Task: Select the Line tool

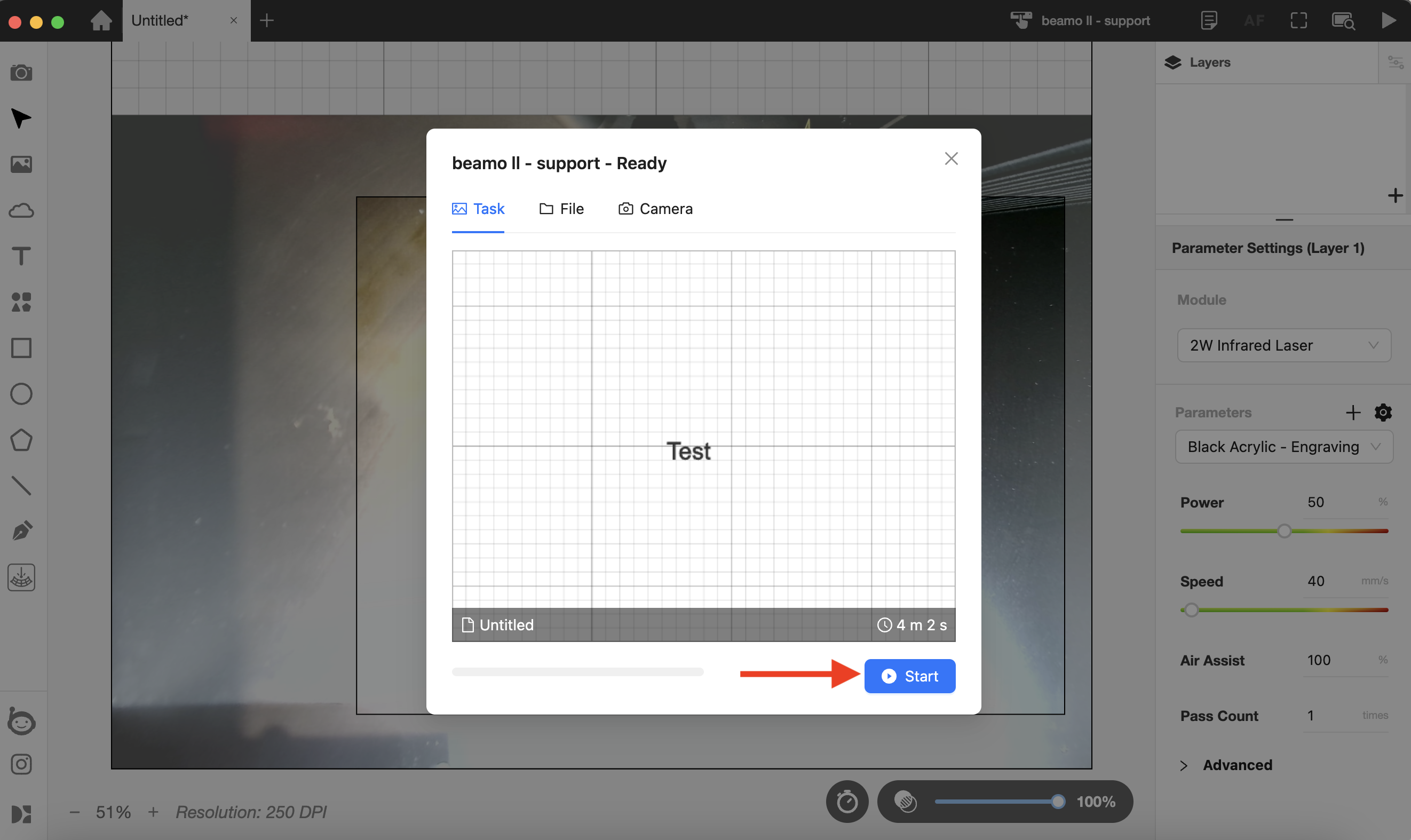Action: click(x=21, y=486)
